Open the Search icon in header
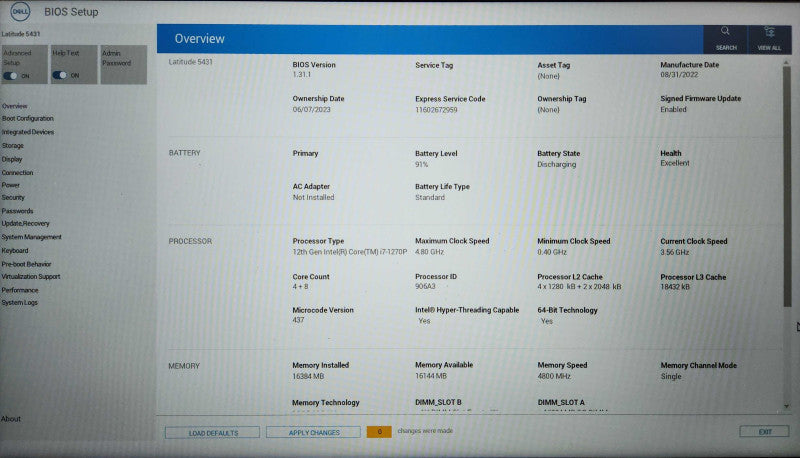Viewport: 800px width, 458px height. [726, 38]
